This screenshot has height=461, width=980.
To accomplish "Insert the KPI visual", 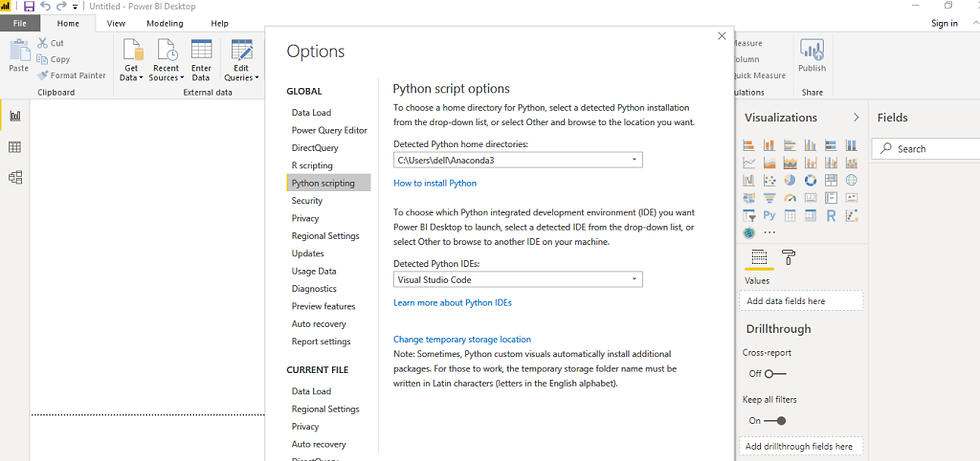I will [x=851, y=197].
